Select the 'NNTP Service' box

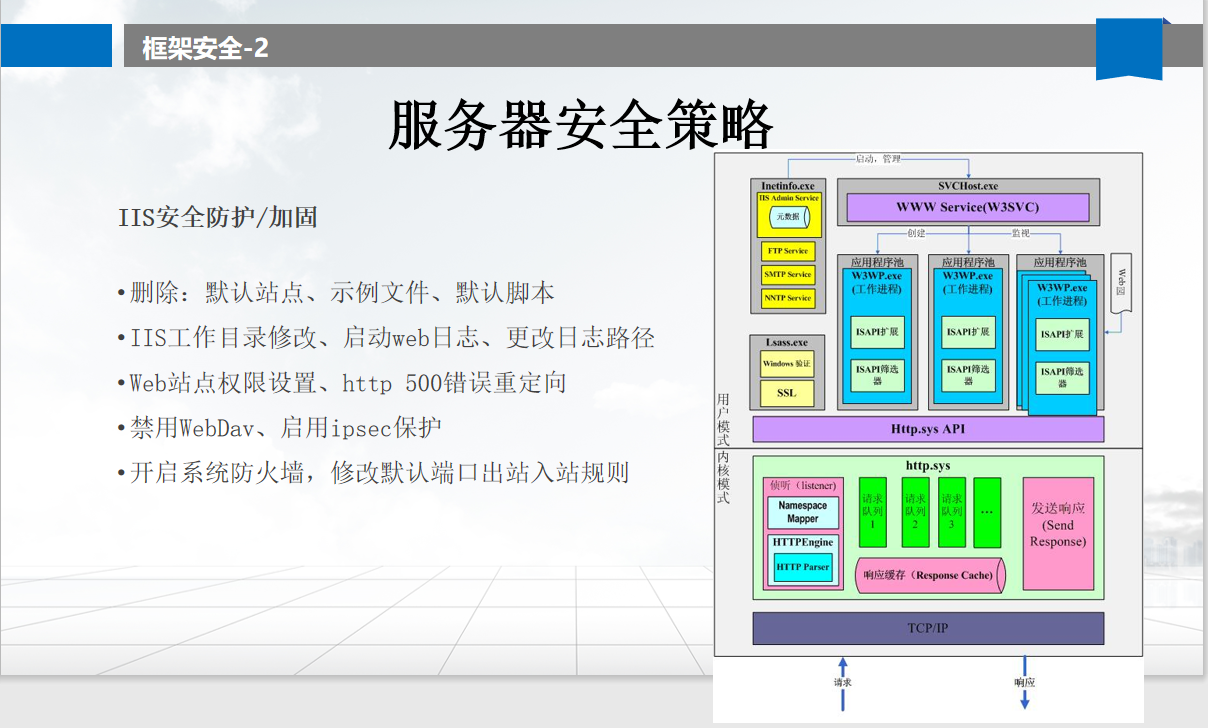click(788, 298)
